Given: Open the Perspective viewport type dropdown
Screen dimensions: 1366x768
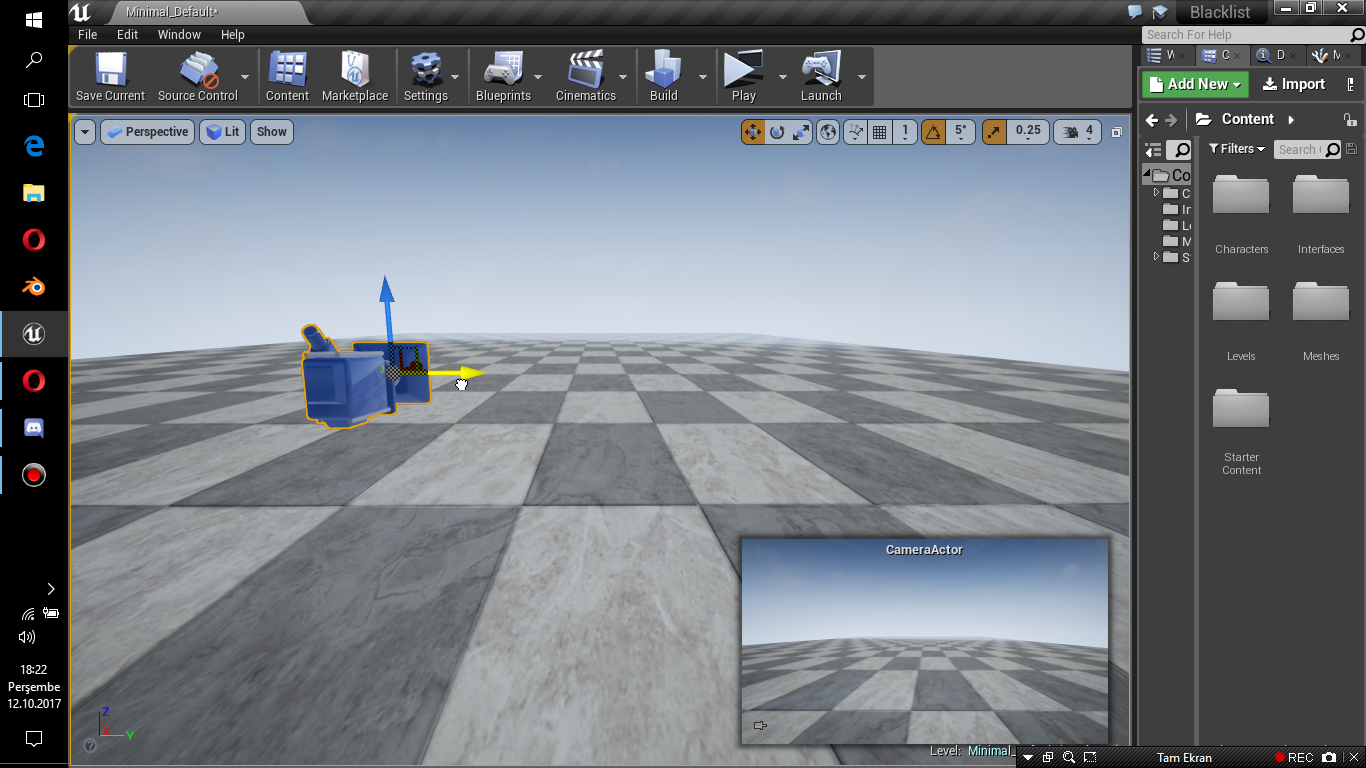Looking at the screenshot, I should (x=147, y=132).
